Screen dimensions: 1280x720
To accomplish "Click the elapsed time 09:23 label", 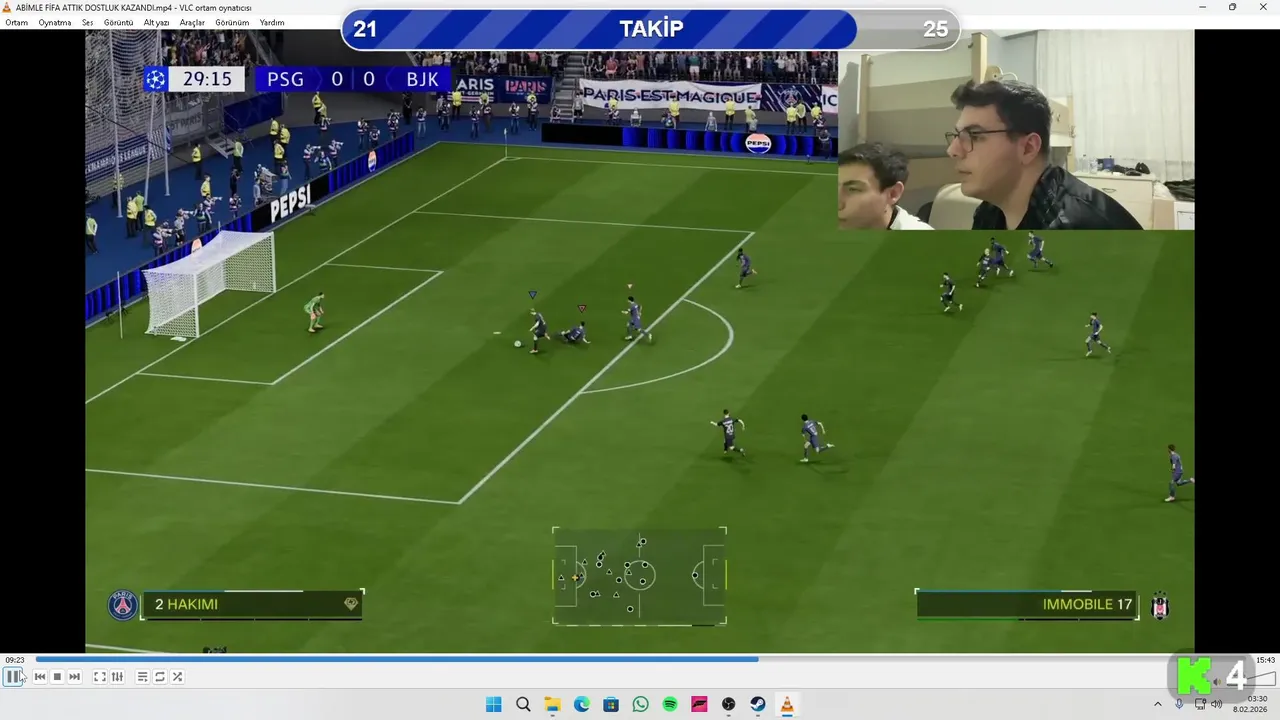I will (15, 660).
